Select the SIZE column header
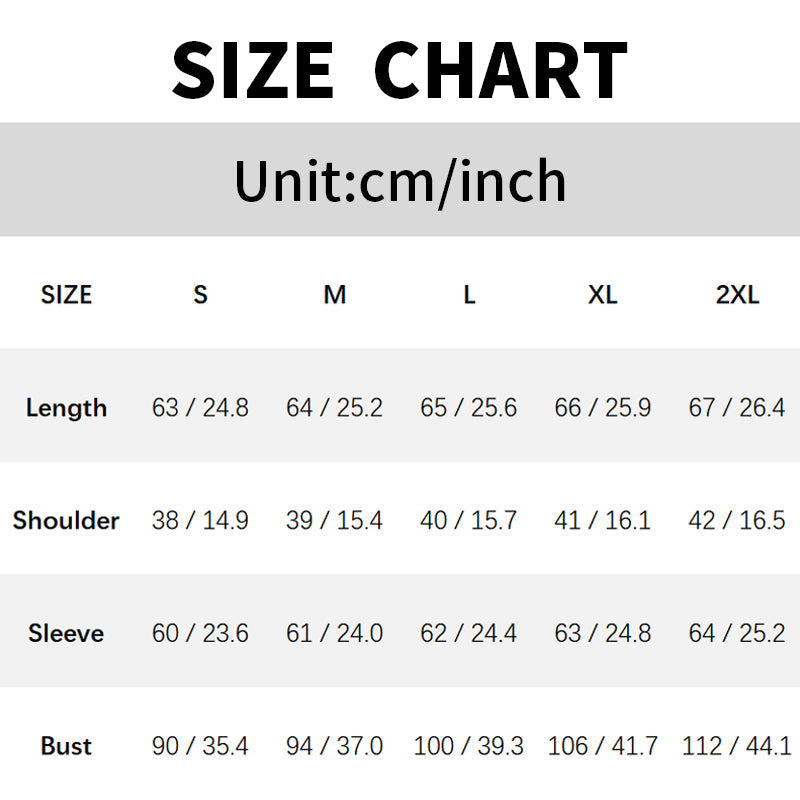 pyautogui.click(x=66, y=295)
